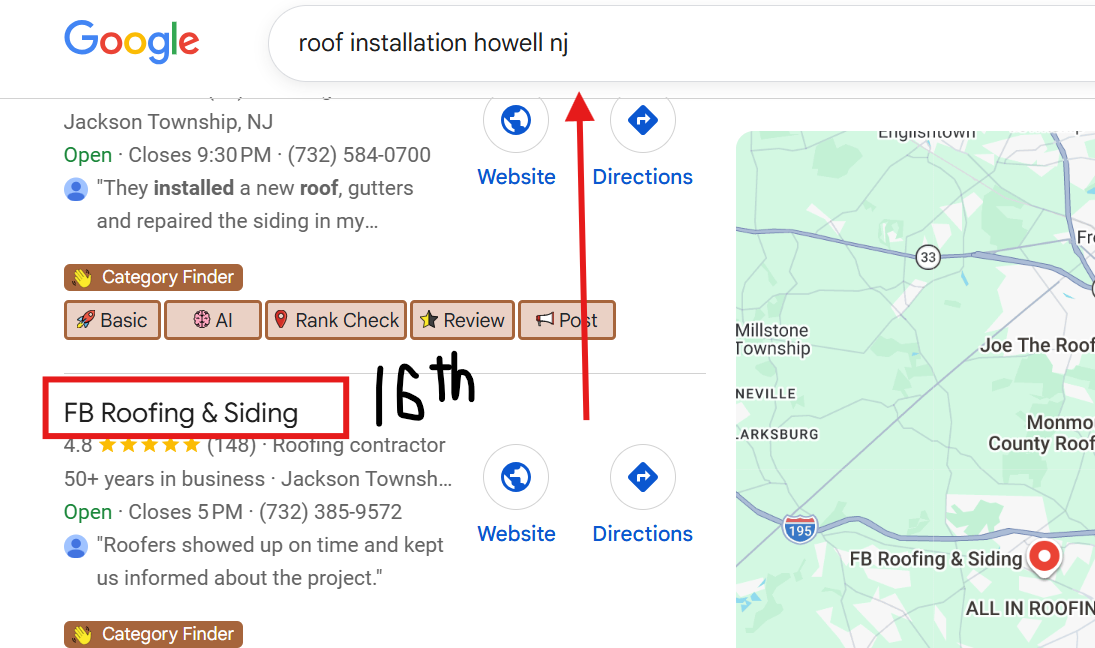
Task: Click the phone number (732) 385-9572
Action: click(330, 512)
